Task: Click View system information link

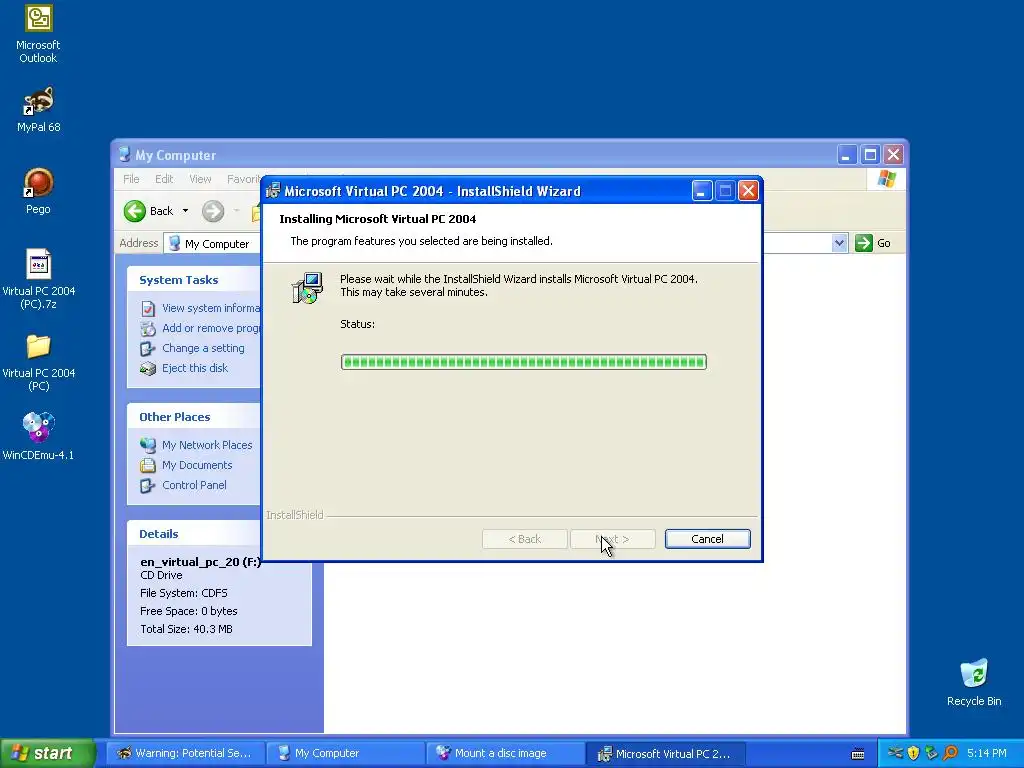Action: pyautogui.click(x=210, y=308)
